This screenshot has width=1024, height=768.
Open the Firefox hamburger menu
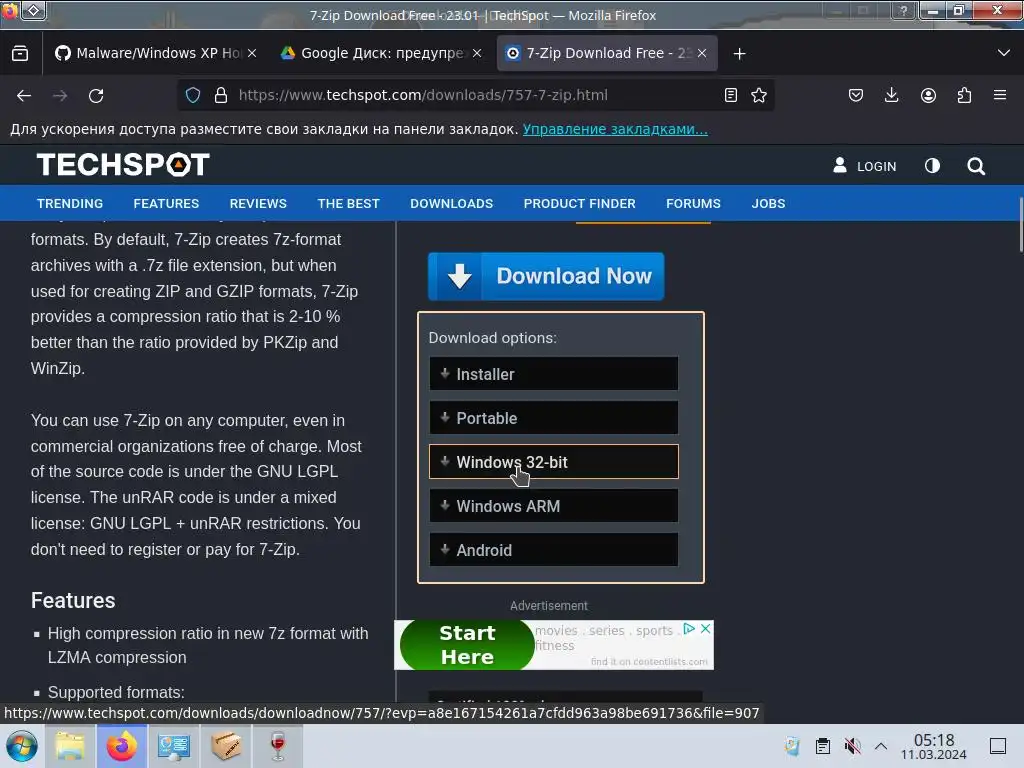click(x=1000, y=95)
